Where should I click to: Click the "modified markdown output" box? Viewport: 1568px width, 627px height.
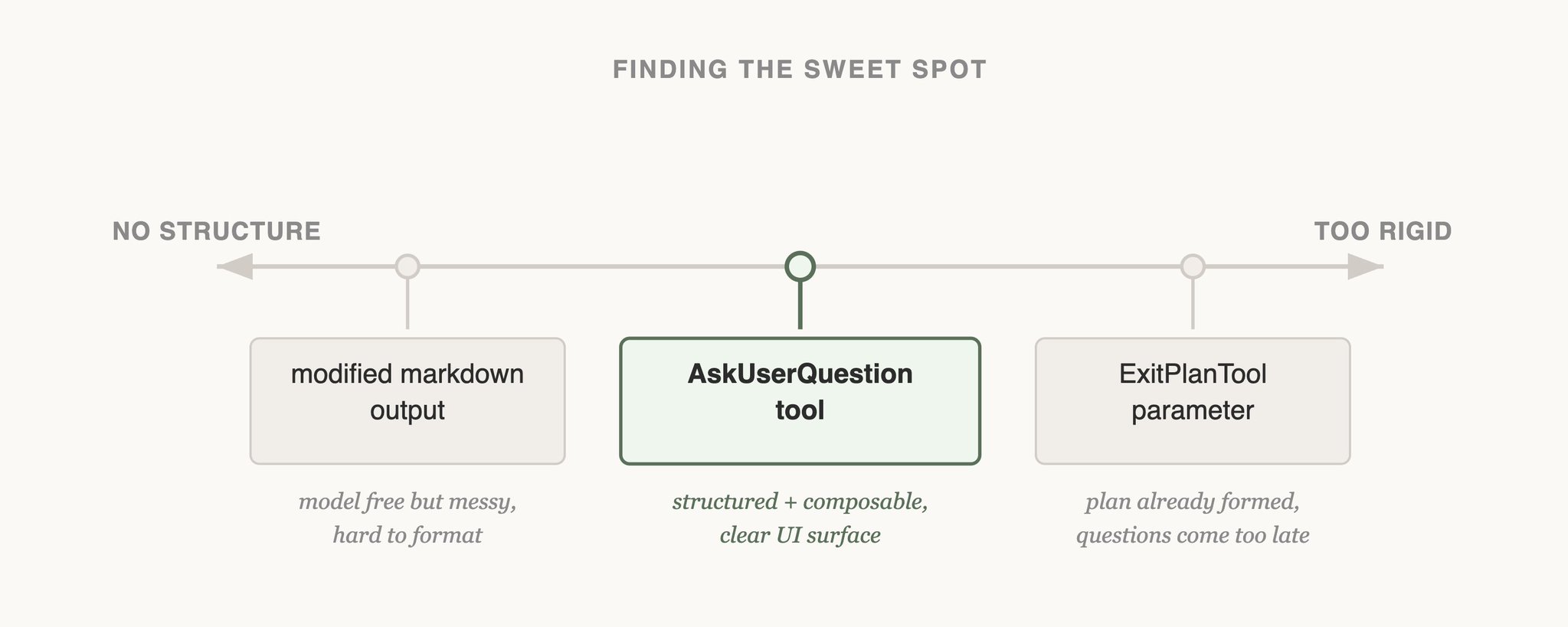tap(408, 400)
